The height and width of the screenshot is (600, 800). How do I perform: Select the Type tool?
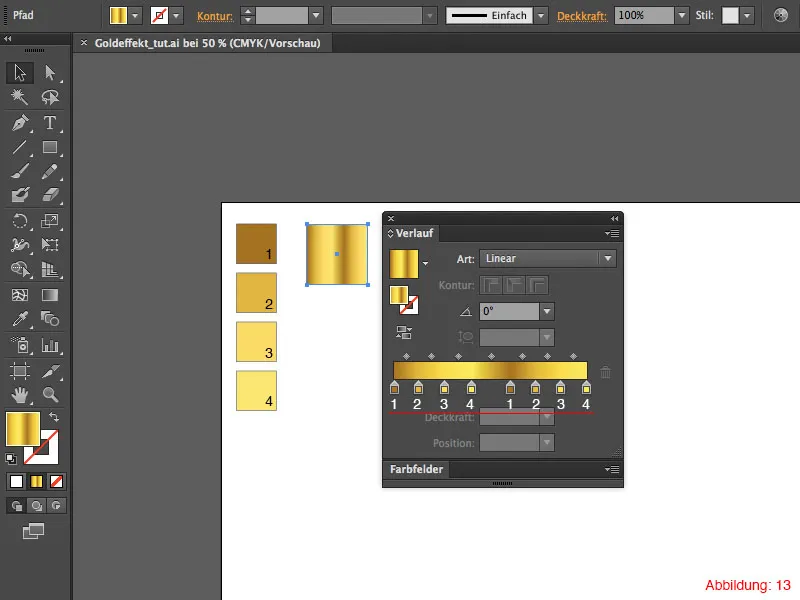tap(50, 123)
